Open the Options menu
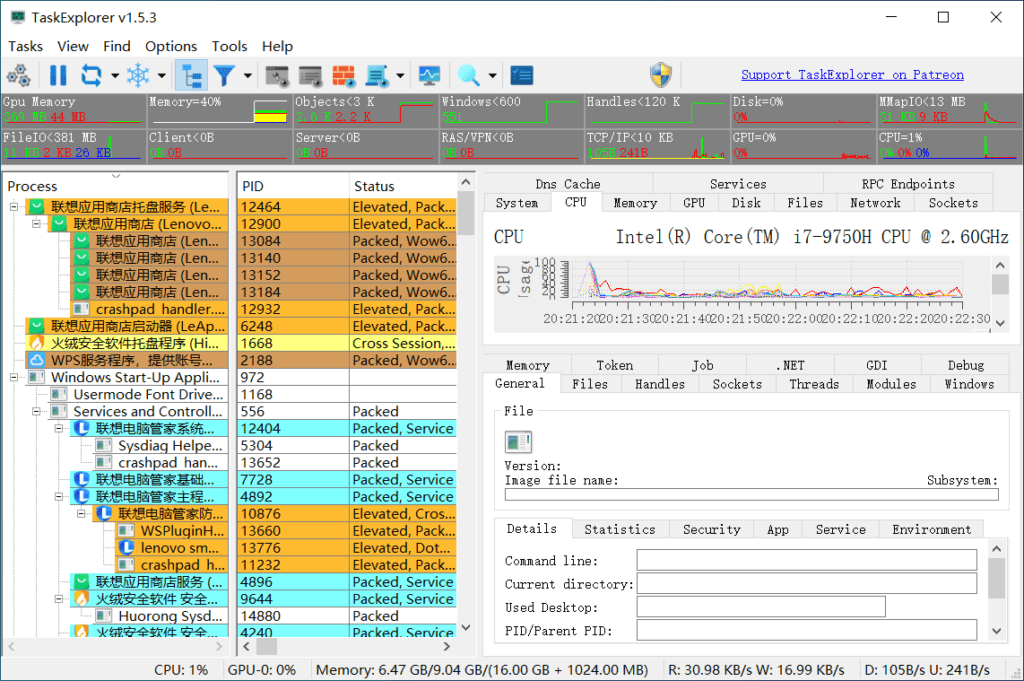This screenshot has width=1024, height=681. pos(171,46)
